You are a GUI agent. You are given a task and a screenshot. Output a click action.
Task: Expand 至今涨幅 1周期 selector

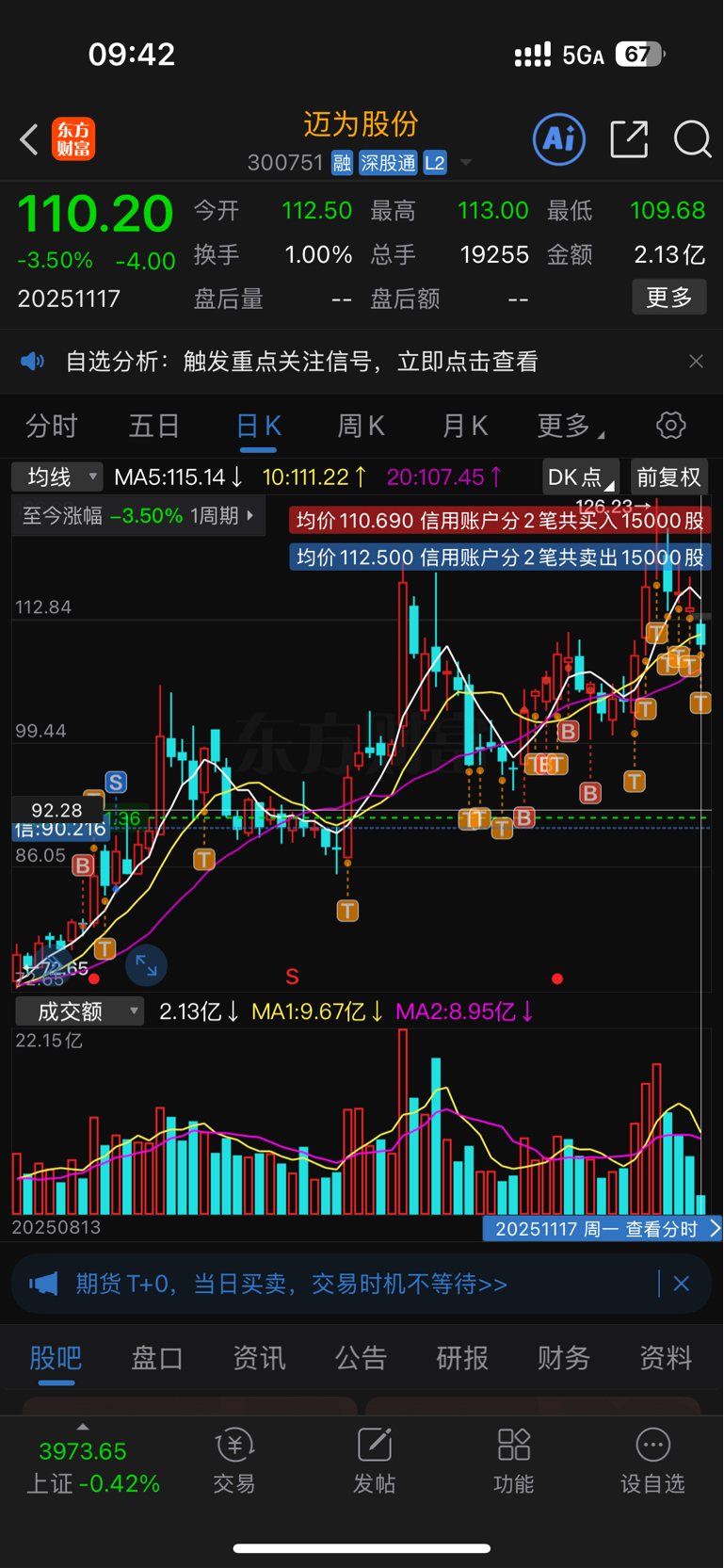click(138, 516)
